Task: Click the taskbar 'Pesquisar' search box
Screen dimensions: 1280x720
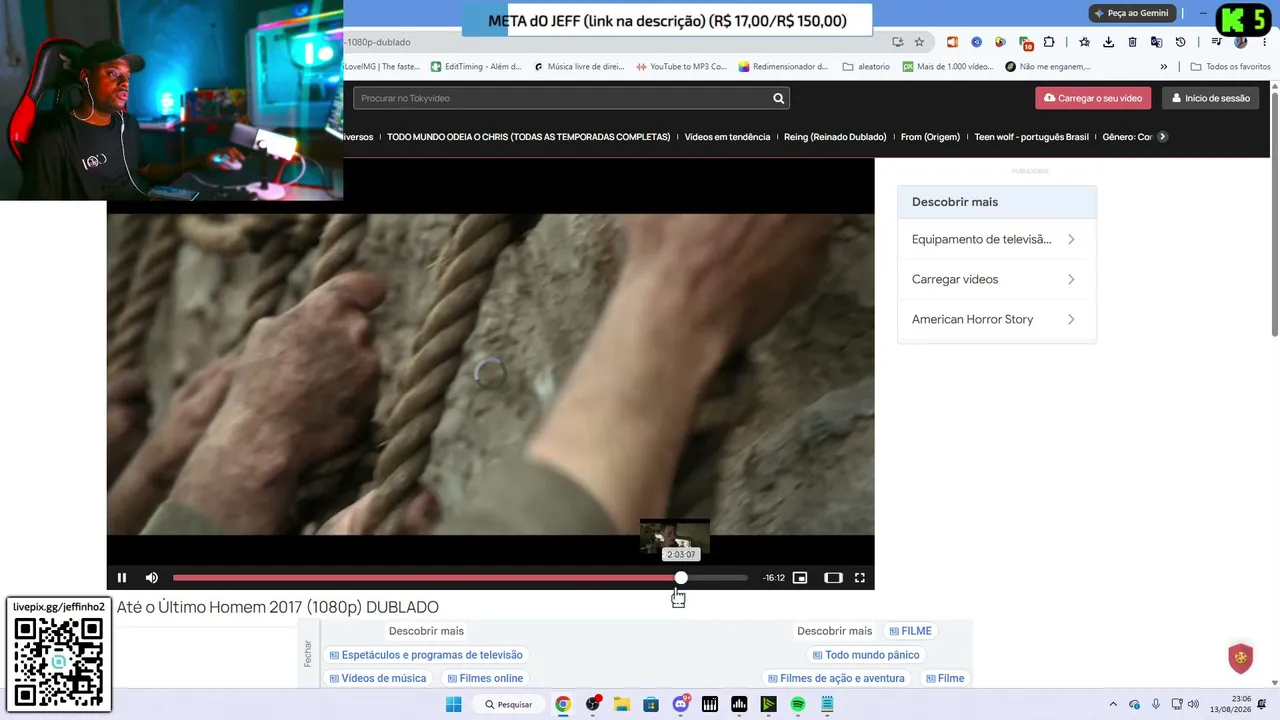Action: pos(509,704)
